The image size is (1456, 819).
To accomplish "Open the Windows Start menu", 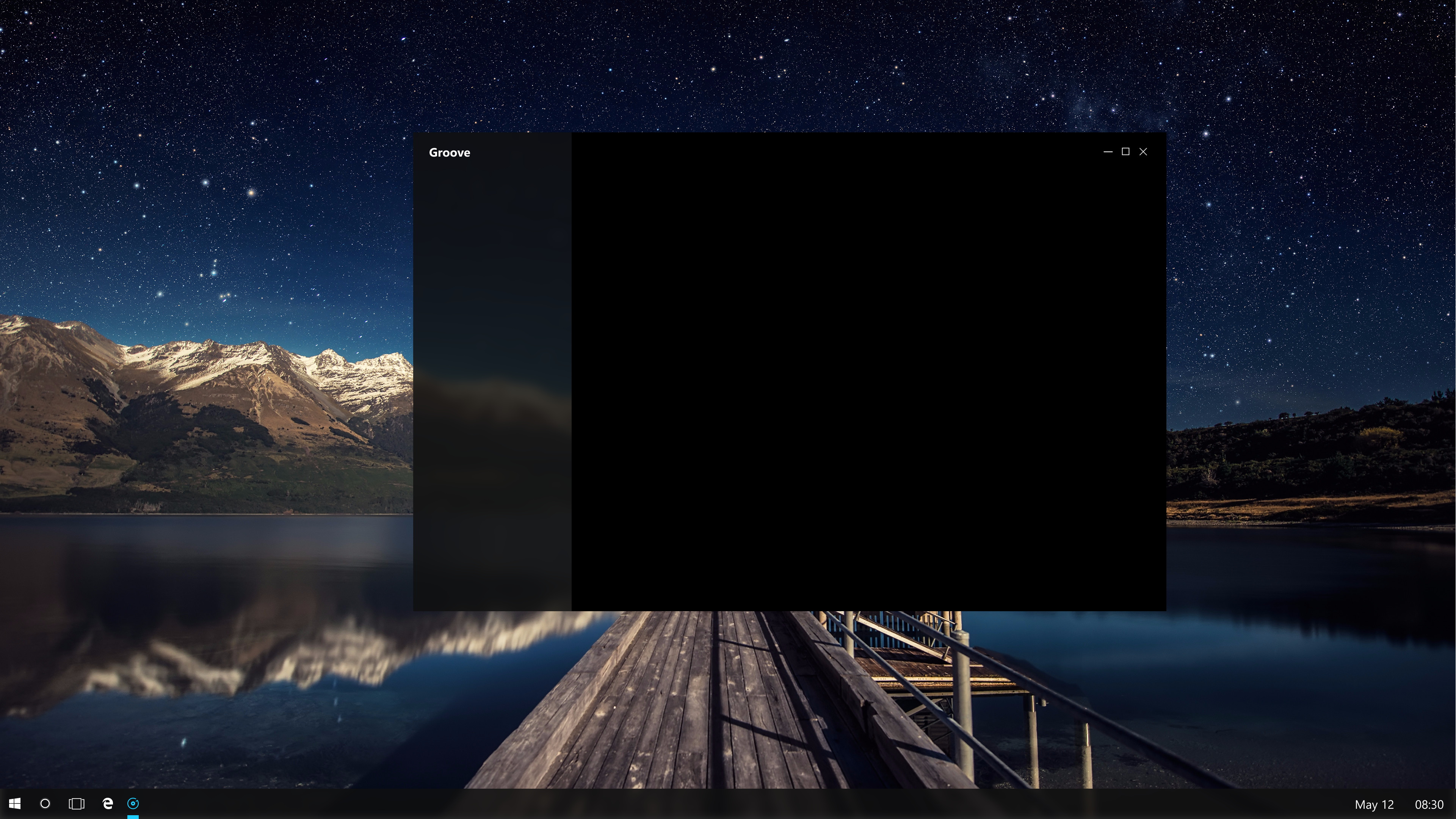I will click(15, 803).
